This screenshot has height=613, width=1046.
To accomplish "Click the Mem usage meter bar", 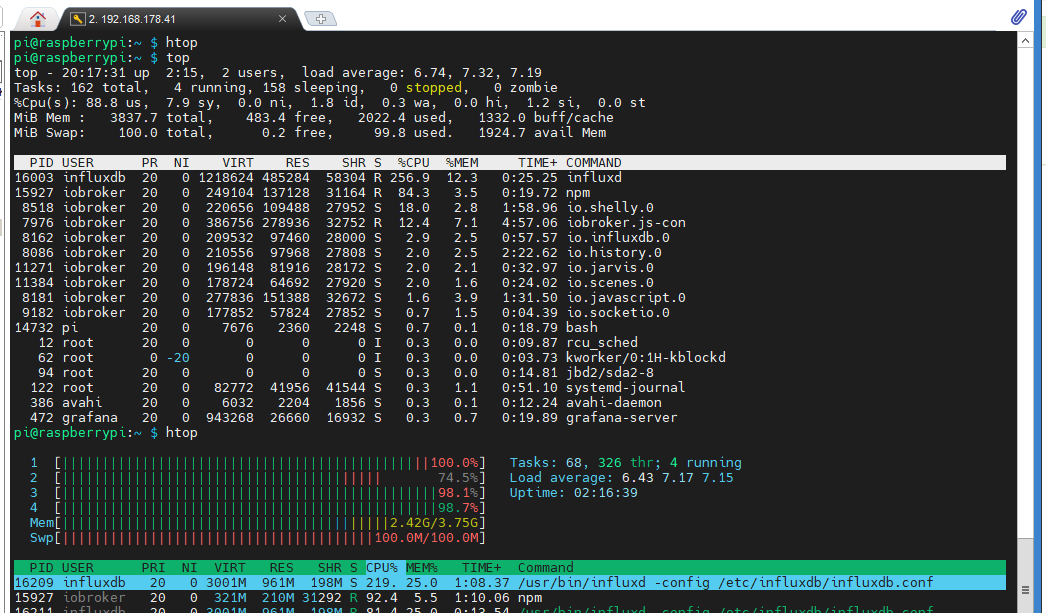I will pos(270,523).
